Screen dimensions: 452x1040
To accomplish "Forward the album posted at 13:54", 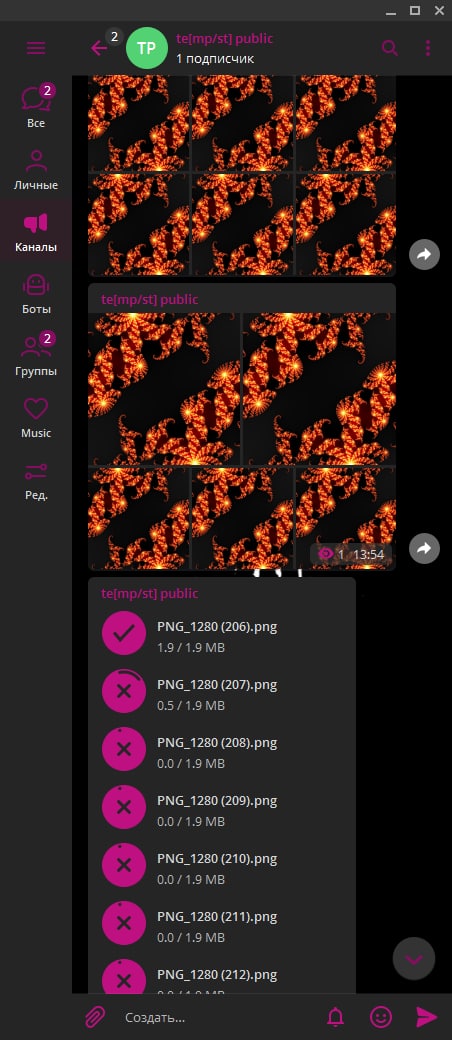I will pyautogui.click(x=424, y=548).
